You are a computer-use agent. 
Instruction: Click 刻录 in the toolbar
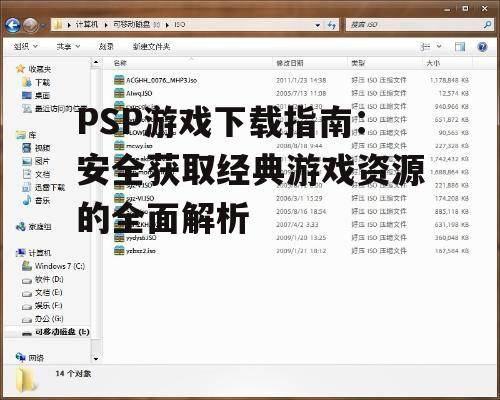pyautogui.click(x=106, y=47)
